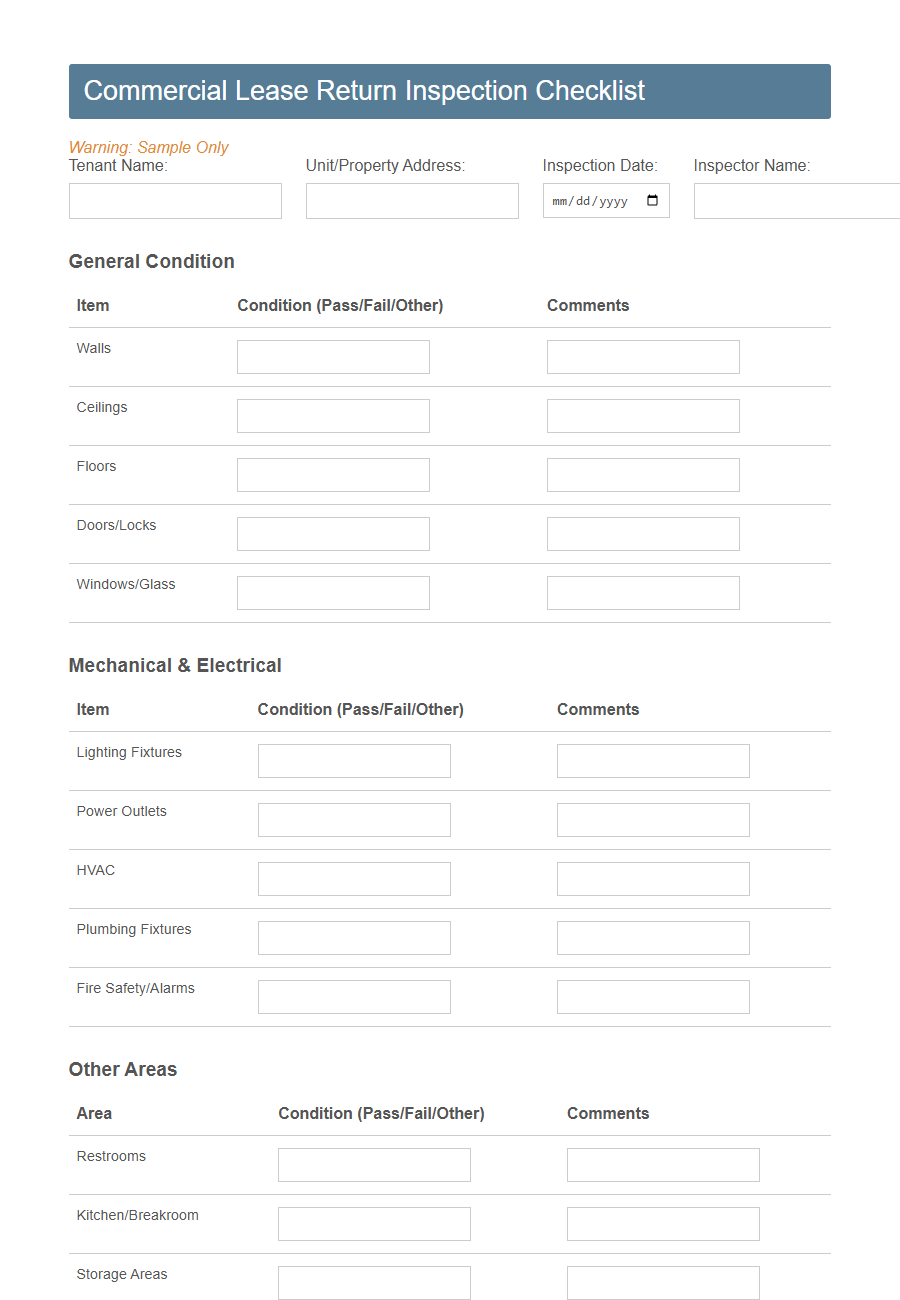Click the Comments field for Floors
The height and width of the screenshot is (1300, 900).
coord(643,474)
